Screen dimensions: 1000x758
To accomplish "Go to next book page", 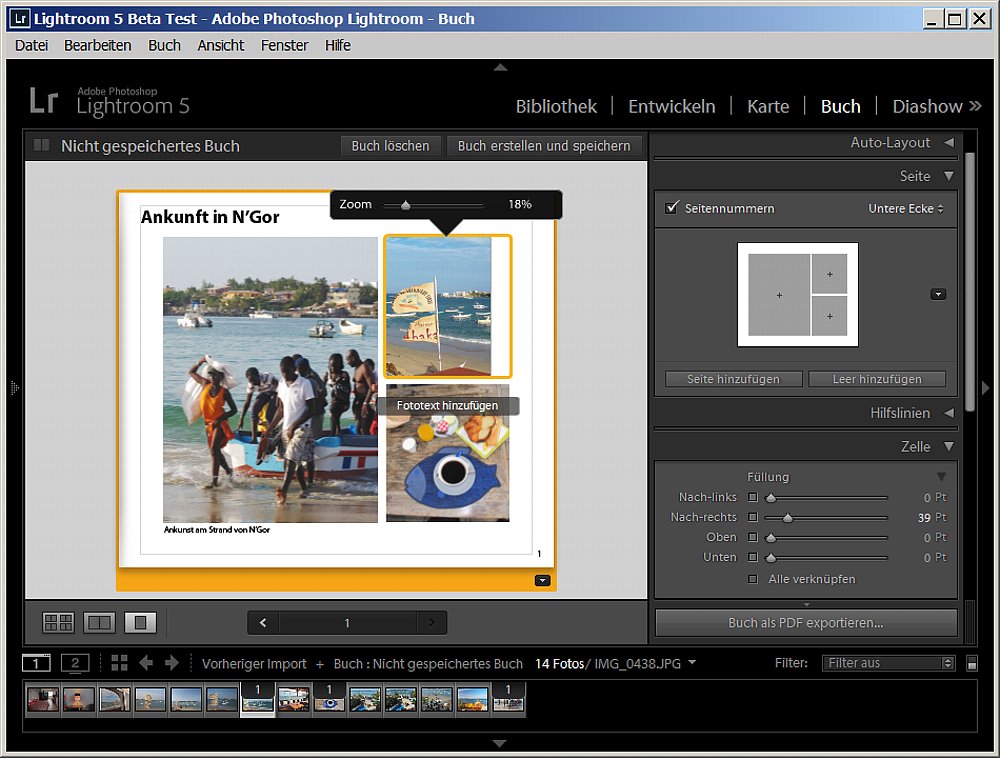I will click(432, 623).
